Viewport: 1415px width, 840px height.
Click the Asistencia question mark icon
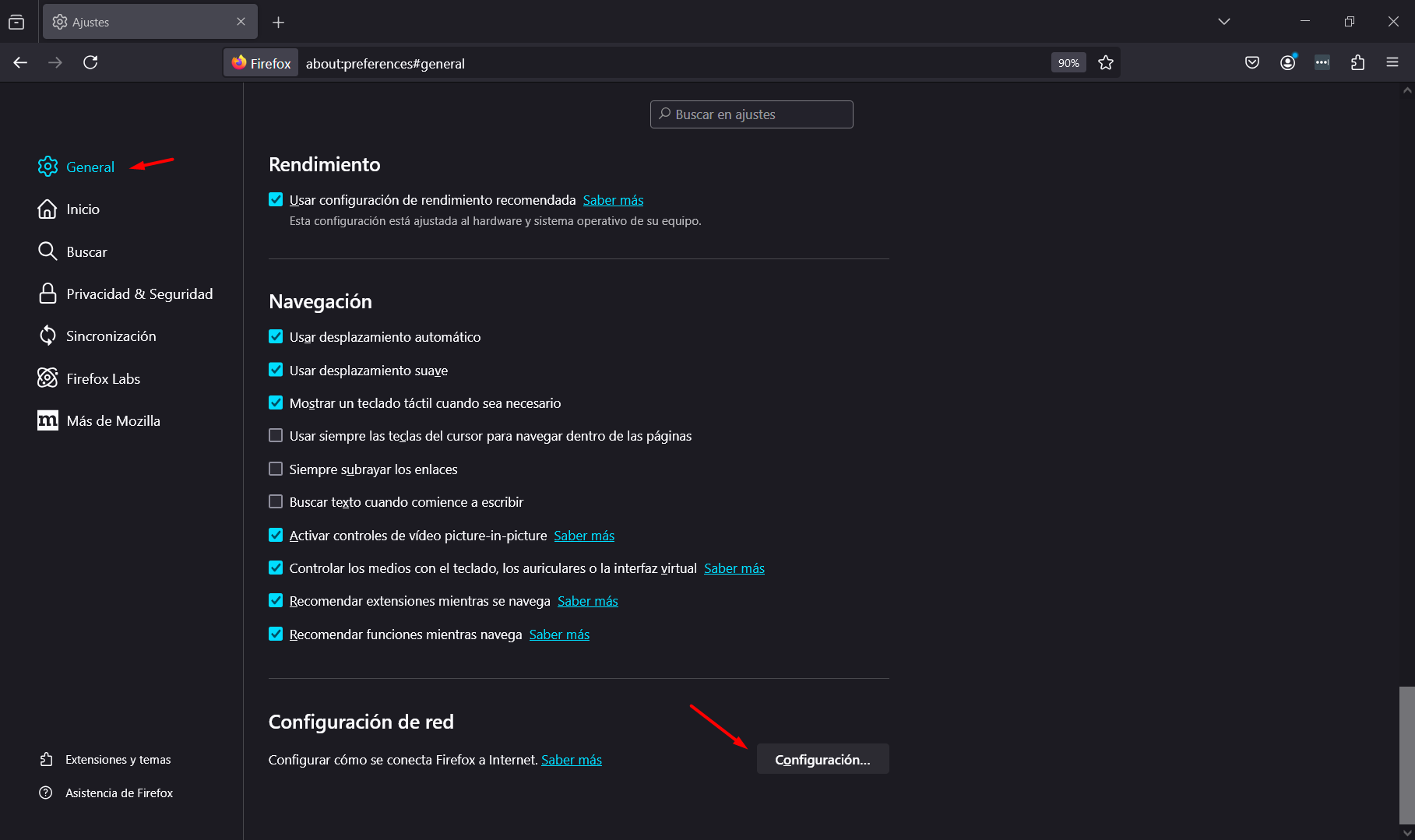tap(46, 793)
